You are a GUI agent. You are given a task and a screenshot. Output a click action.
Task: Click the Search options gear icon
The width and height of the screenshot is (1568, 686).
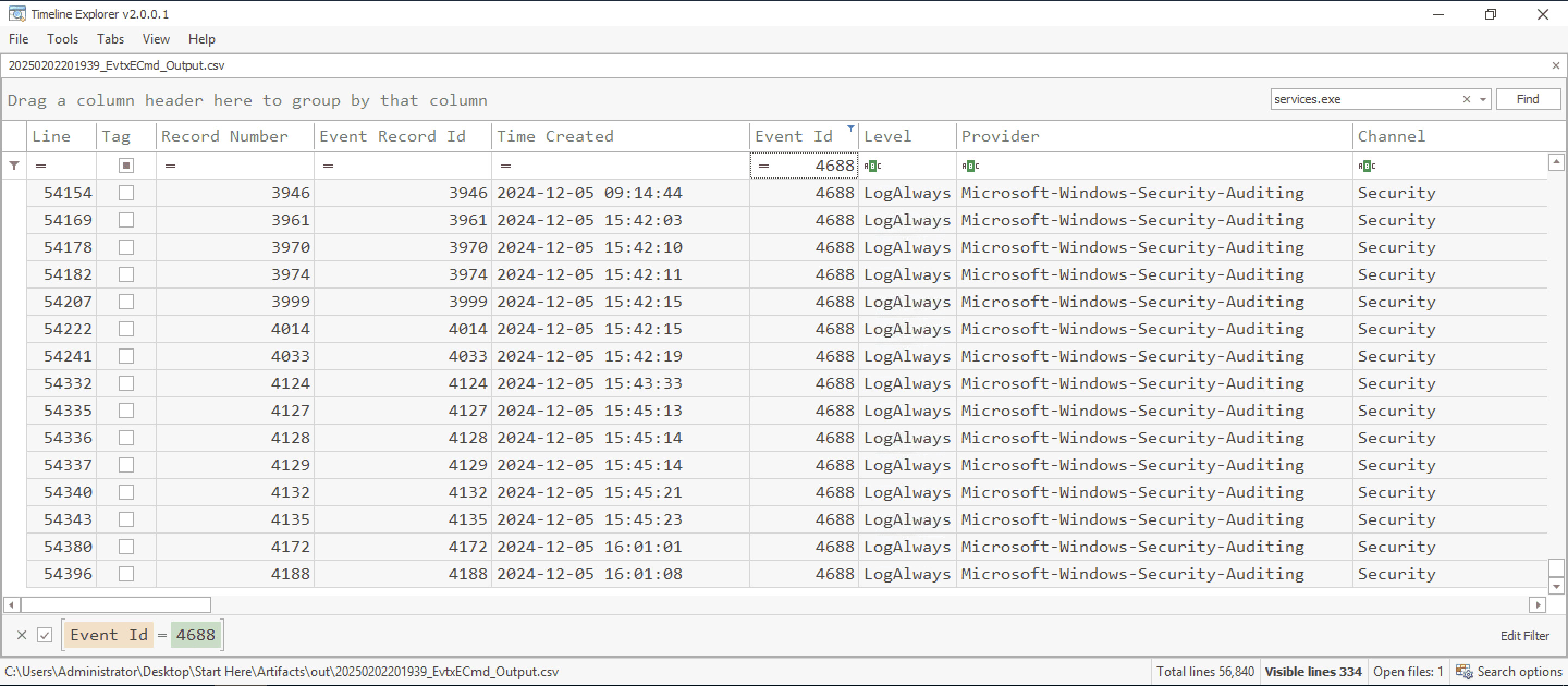pyautogui.click(x=1463, y=671)
